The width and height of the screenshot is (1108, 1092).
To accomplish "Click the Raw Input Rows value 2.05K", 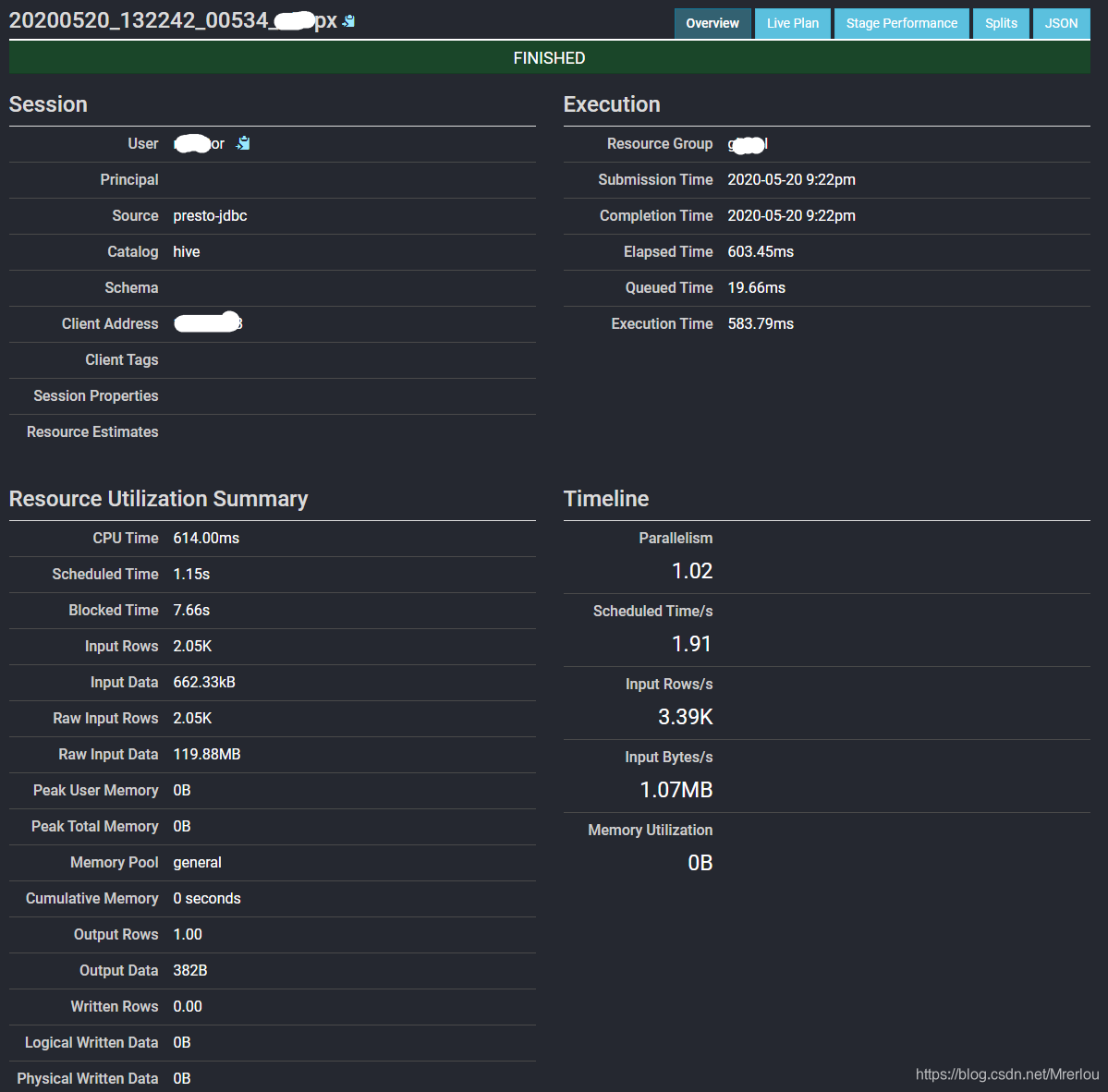I will coord(192,719).
